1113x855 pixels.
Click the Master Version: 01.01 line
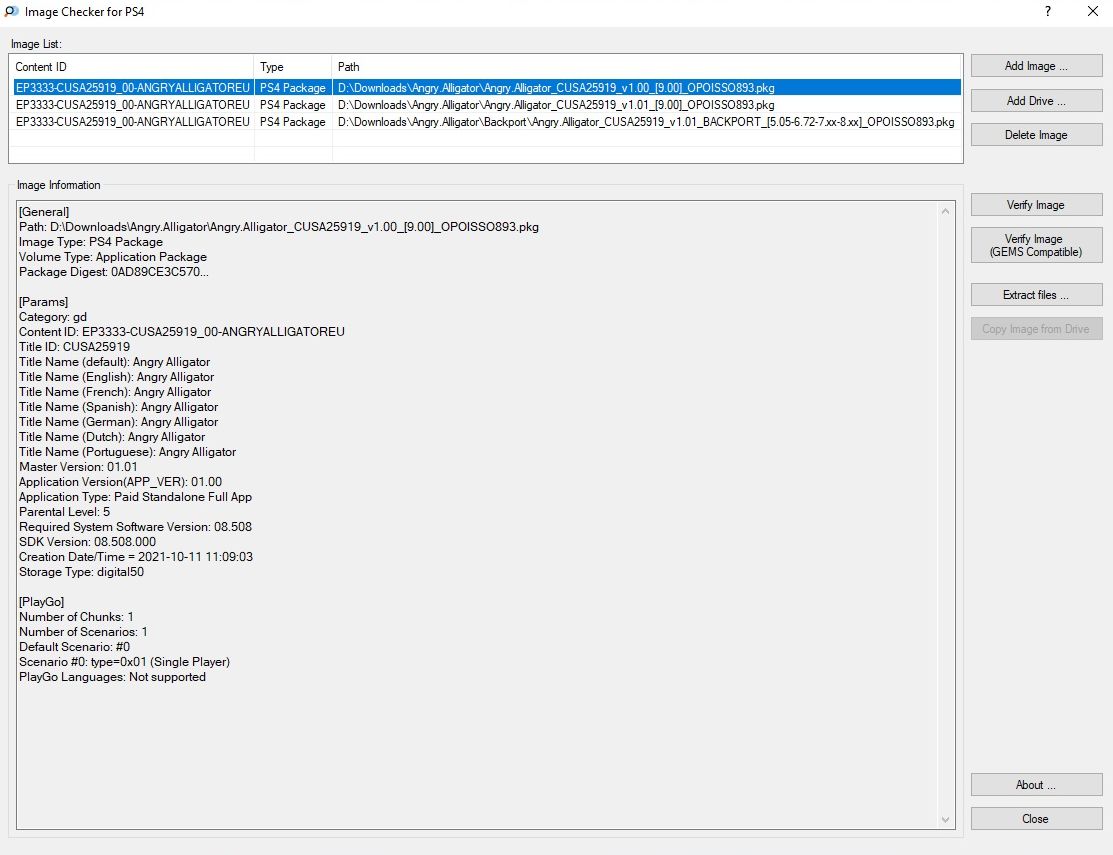[x=78, y=467]
